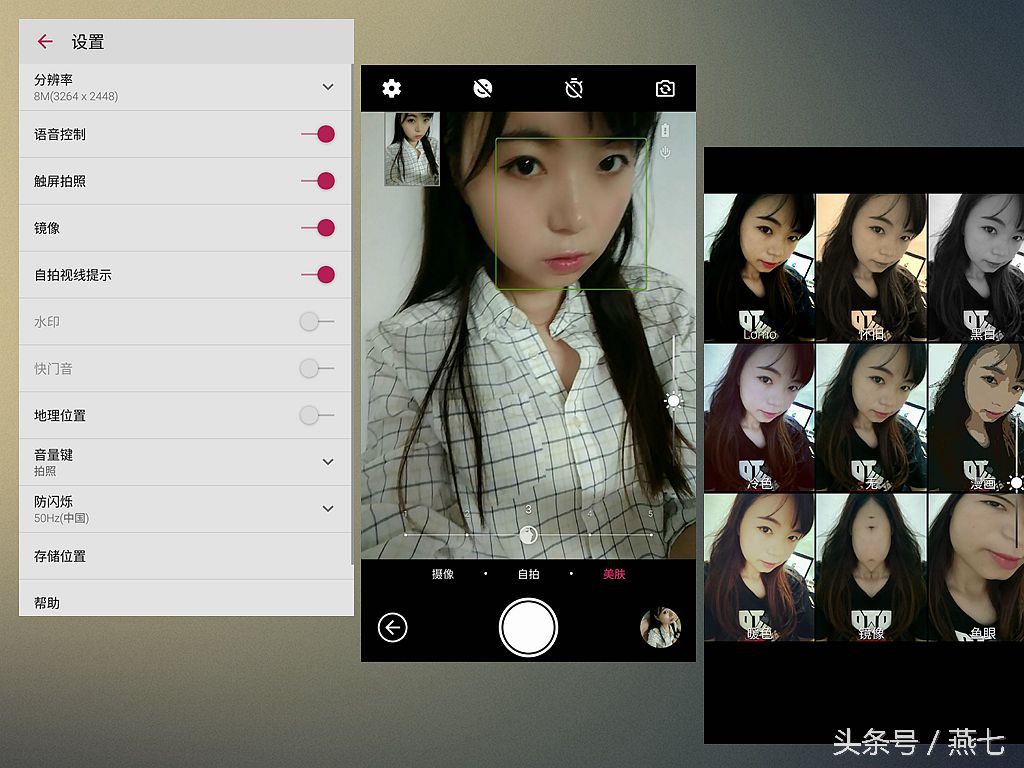Viewport: 1024px width, 768px height.
Task: Toggle the 快门音 switch
Action: click(317, 368)
